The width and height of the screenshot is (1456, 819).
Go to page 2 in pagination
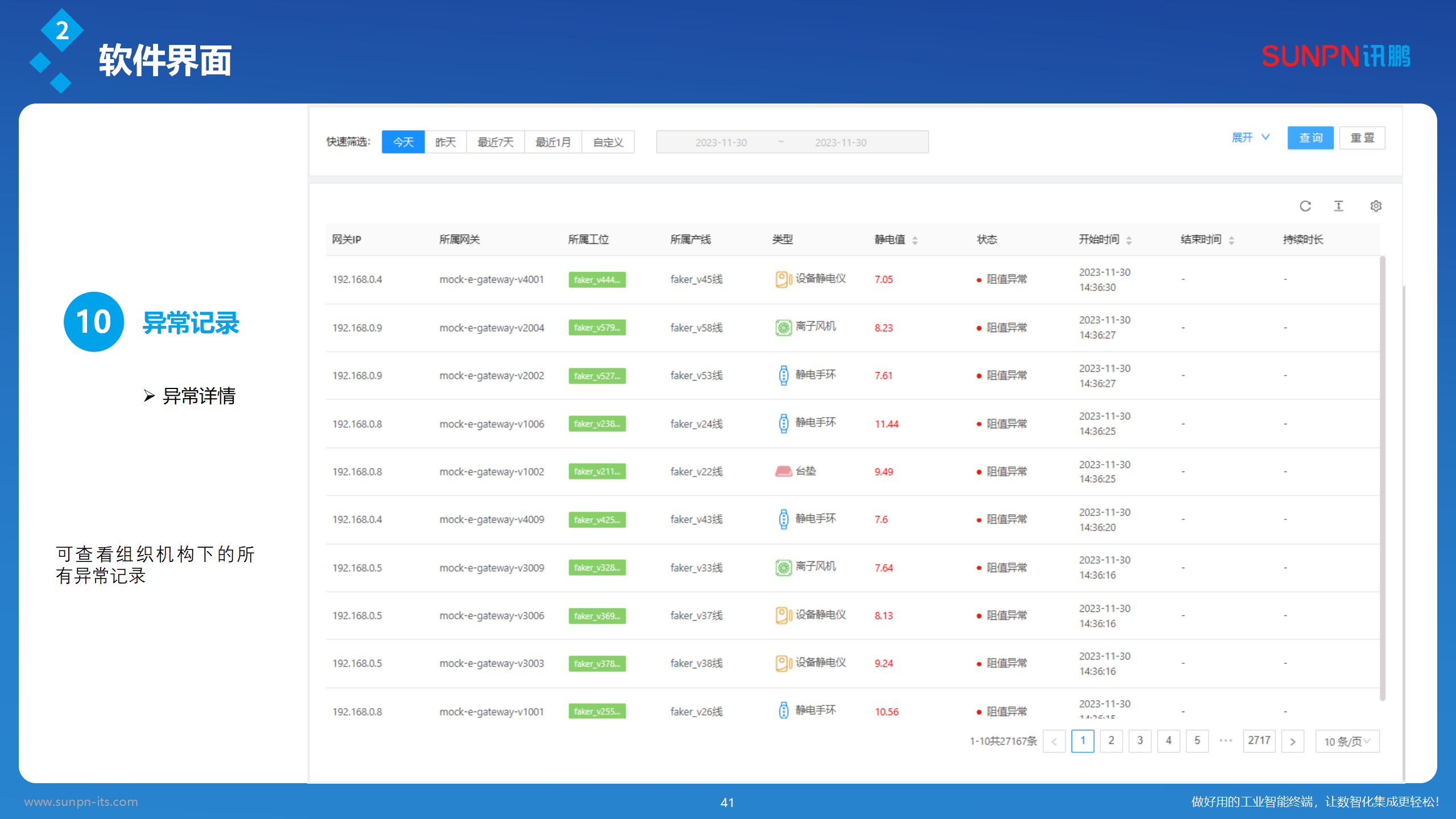coord(1111,741)
